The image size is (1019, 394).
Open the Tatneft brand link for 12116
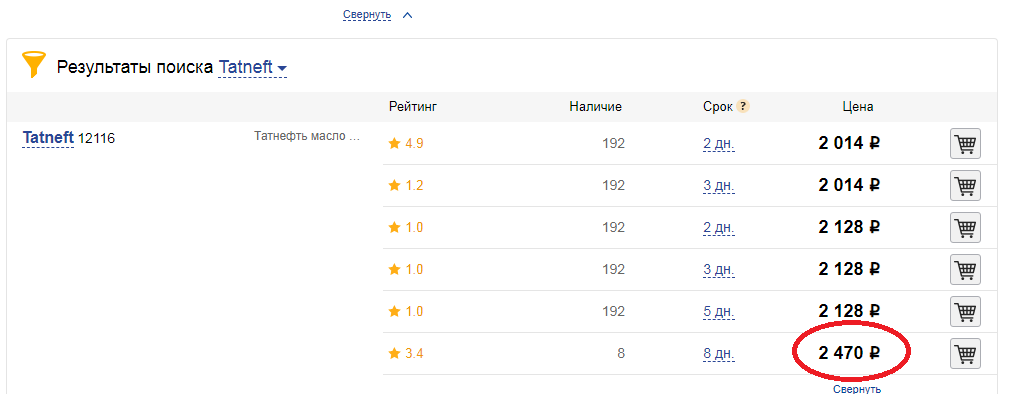pos(47,138)
